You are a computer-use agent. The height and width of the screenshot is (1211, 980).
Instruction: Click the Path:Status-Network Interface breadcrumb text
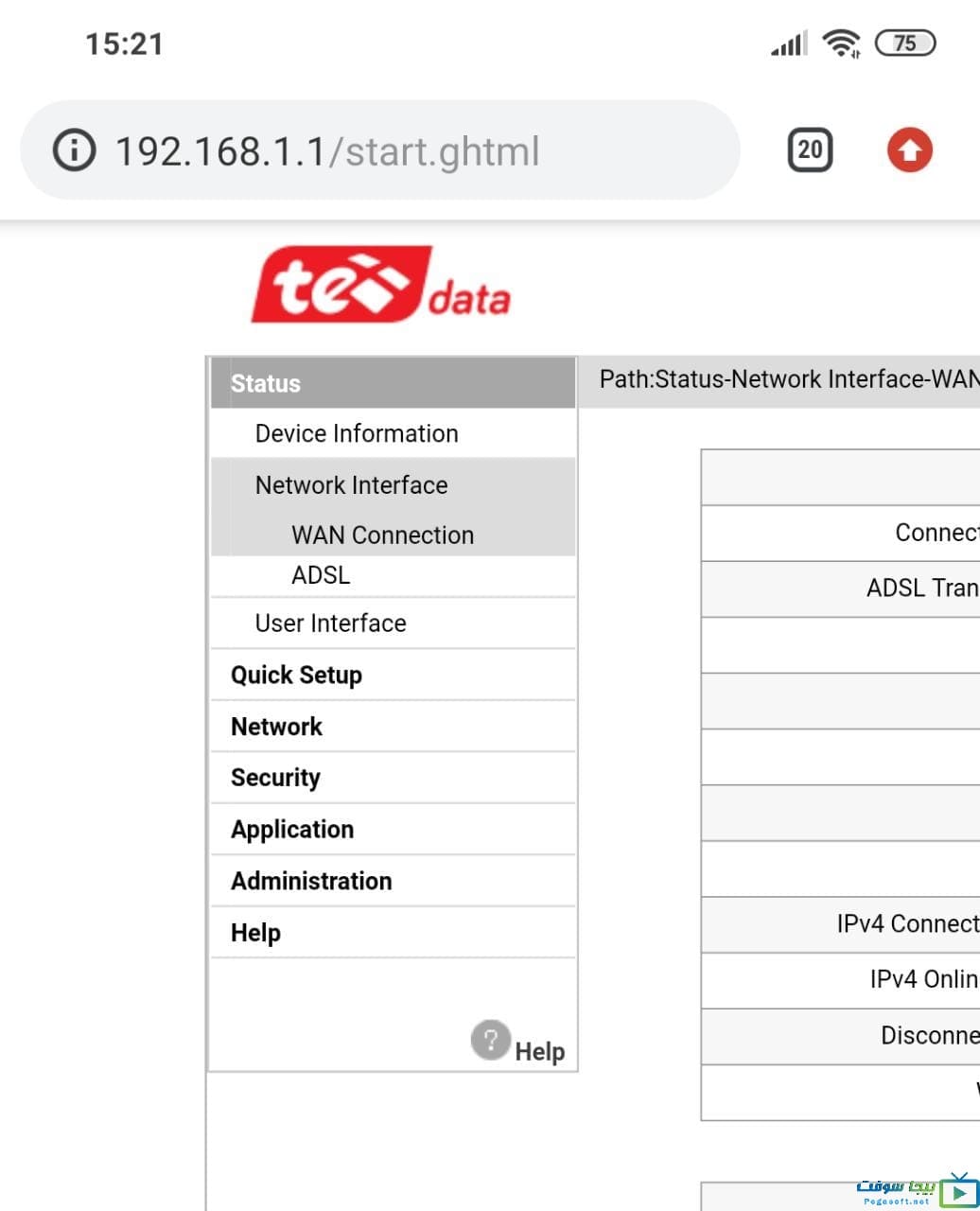point(789,379)
